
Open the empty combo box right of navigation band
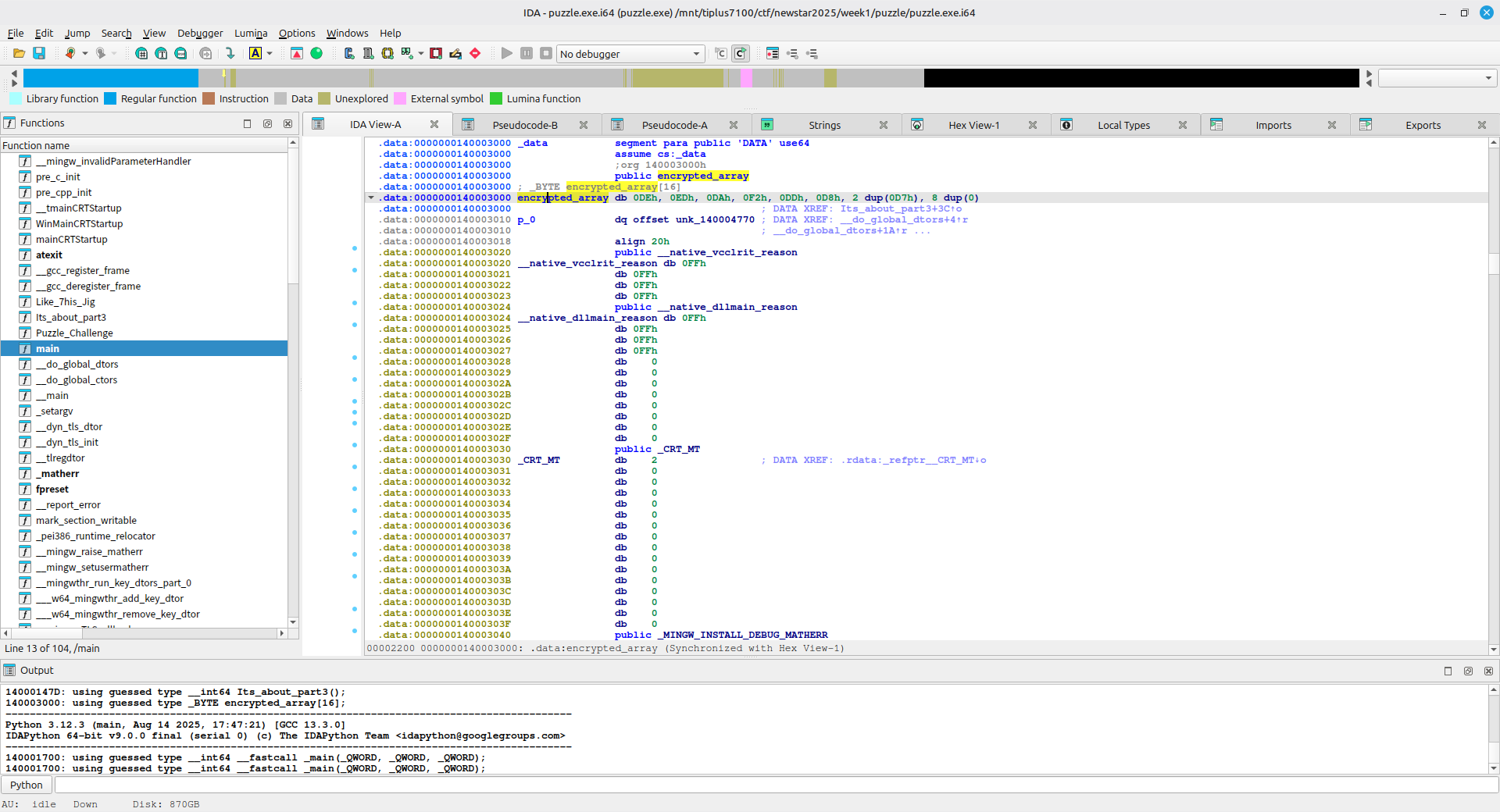(1436, 78)
